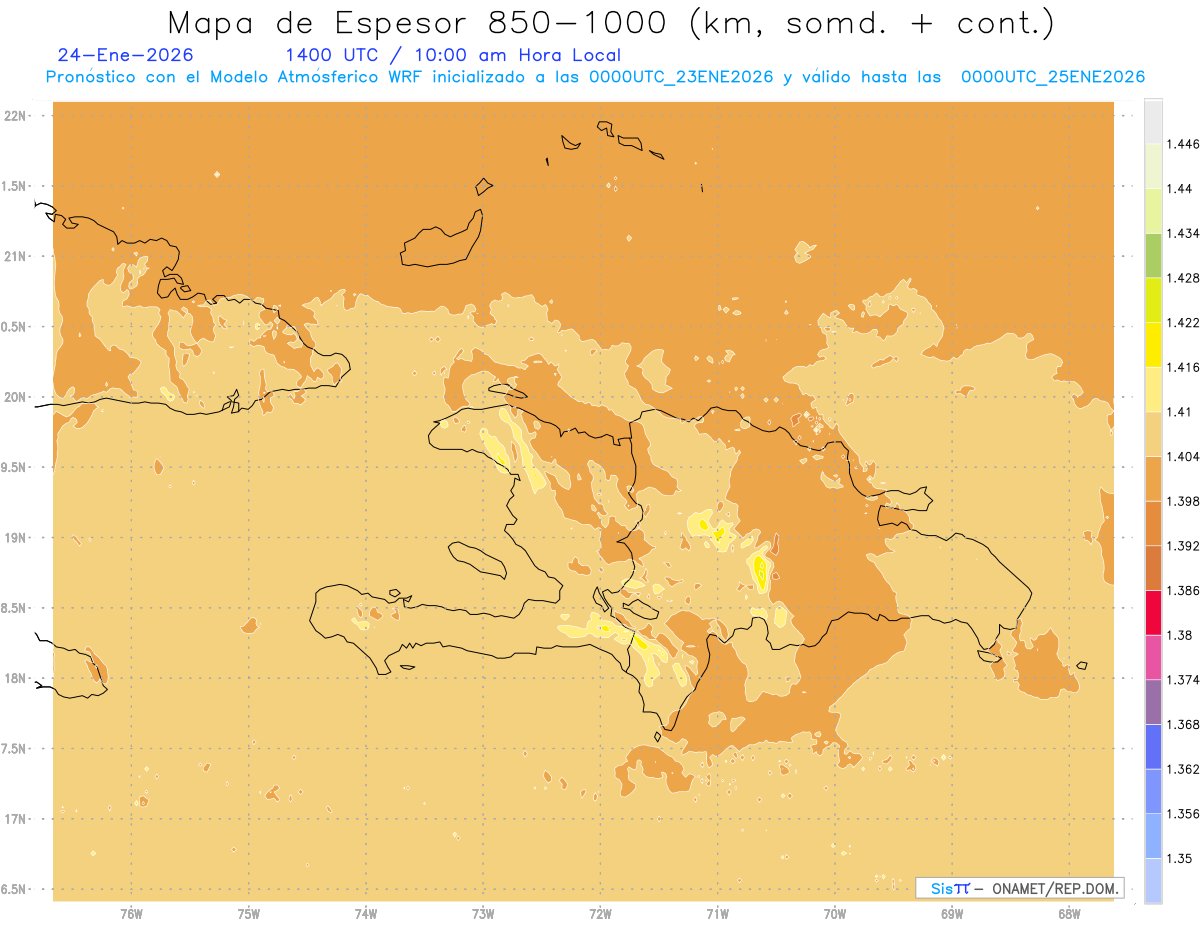
Task: Click the date text '24-Ene-2026'
Action: [126, 55]
